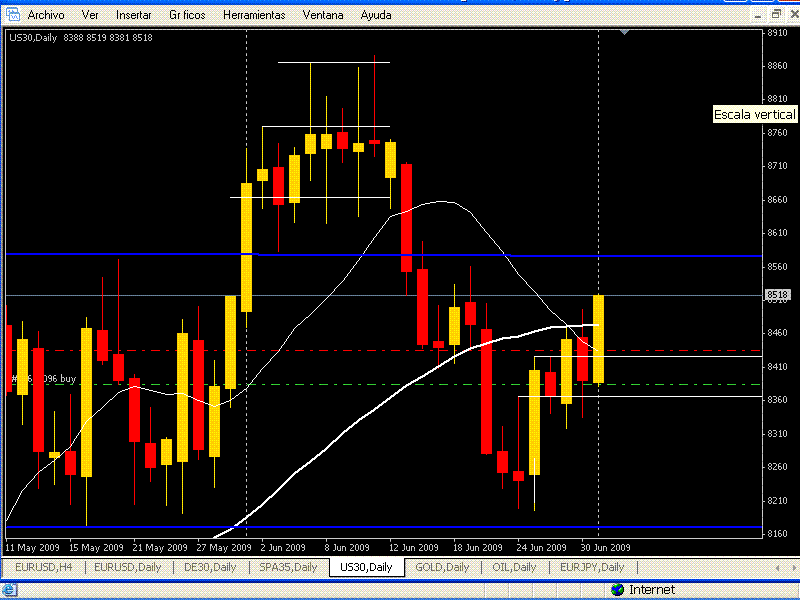Screen dimensions: 800x600
Task: Switch to the GOLD,Daily chart tab
Action: [x=442, y=567]
